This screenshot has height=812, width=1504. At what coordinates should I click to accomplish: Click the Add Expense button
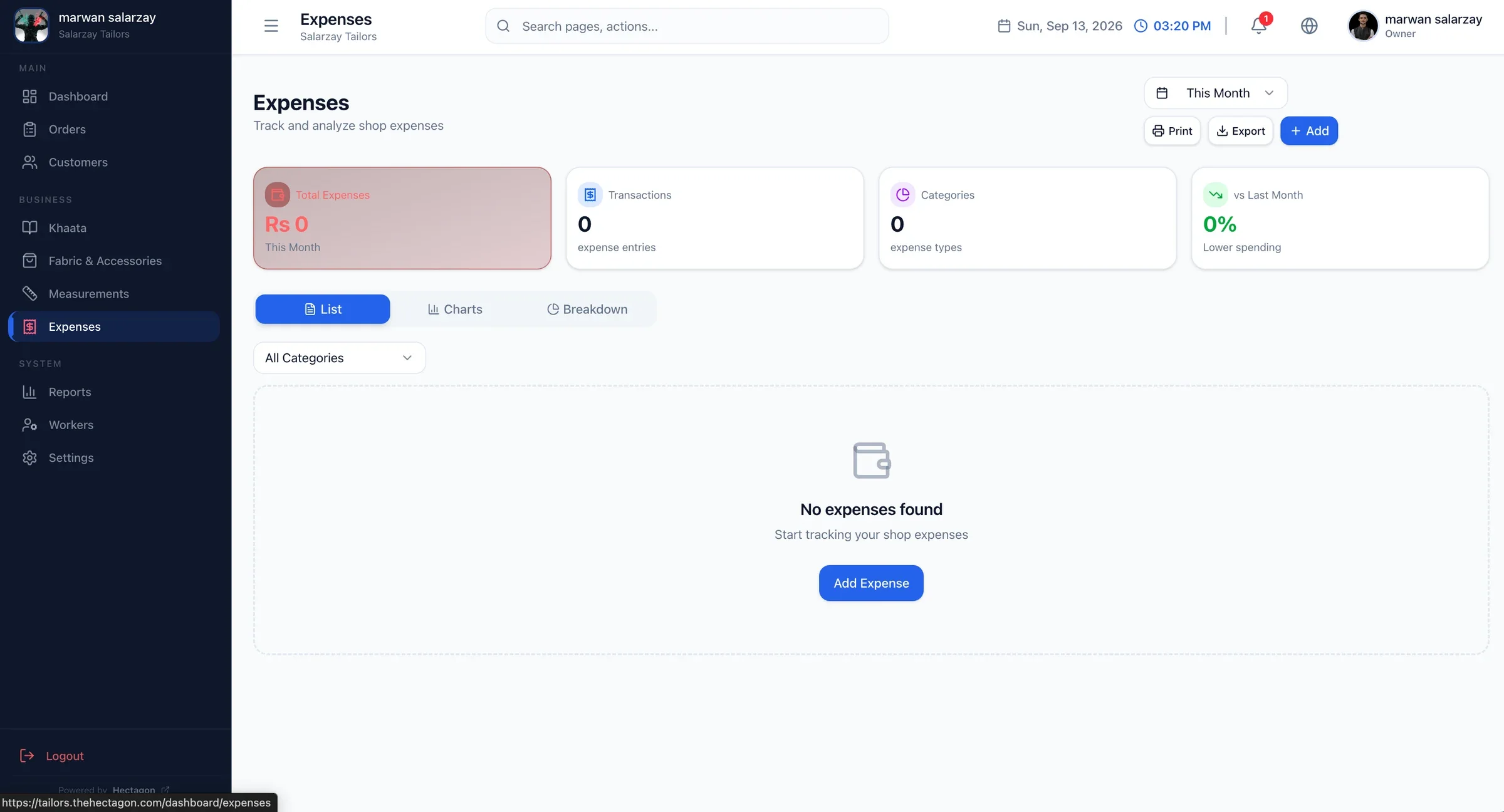(x=871, y=583)
